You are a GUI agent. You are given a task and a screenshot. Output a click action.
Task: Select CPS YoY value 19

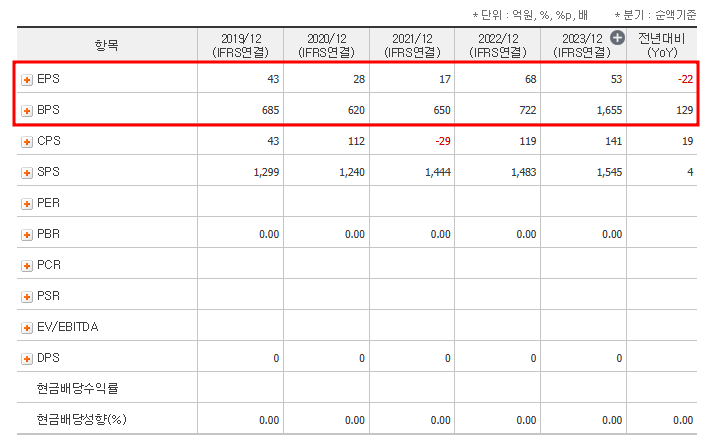pyautogui.click(x=687, y=141)
